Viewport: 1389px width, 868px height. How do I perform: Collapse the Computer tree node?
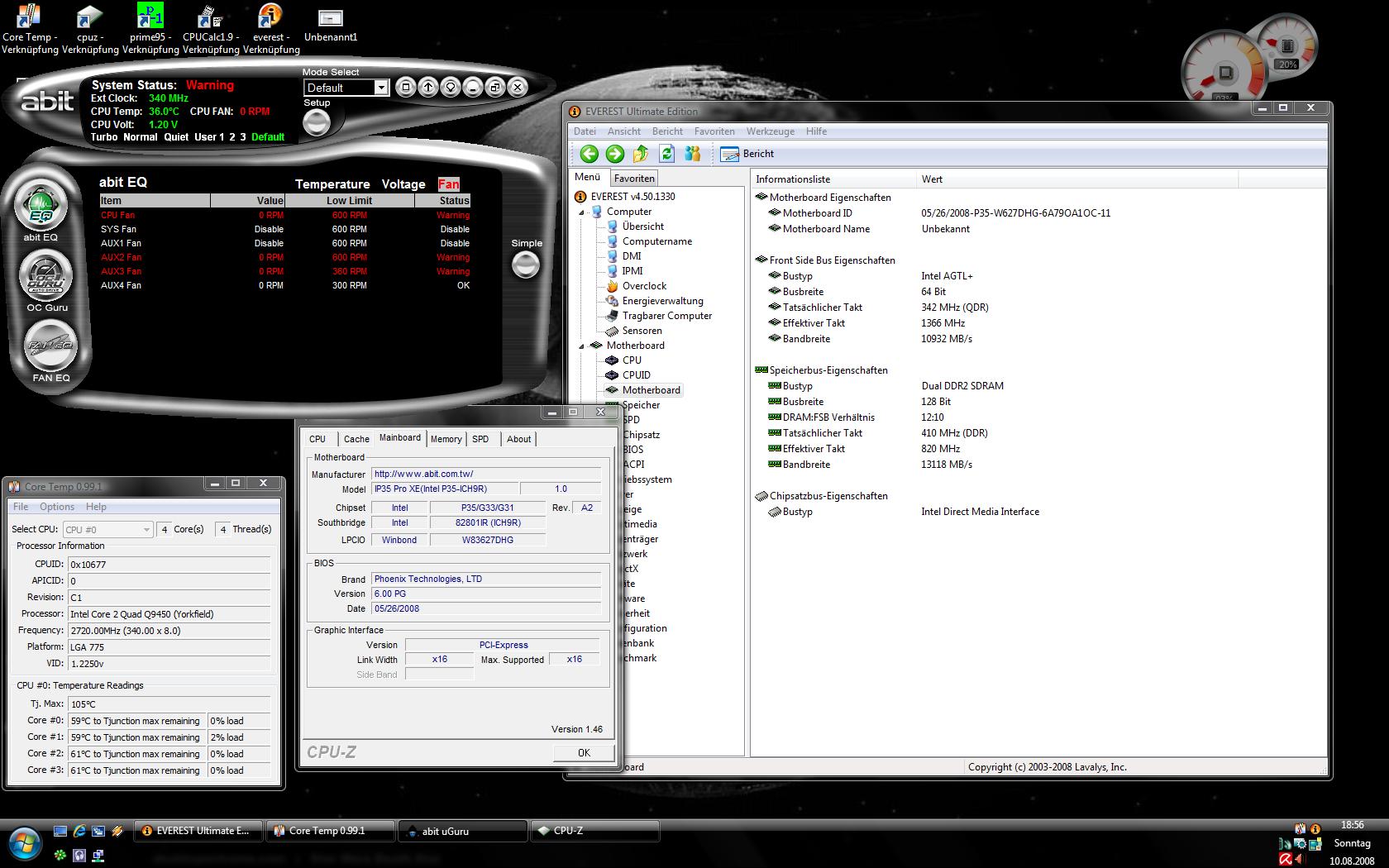pos(581,212)
